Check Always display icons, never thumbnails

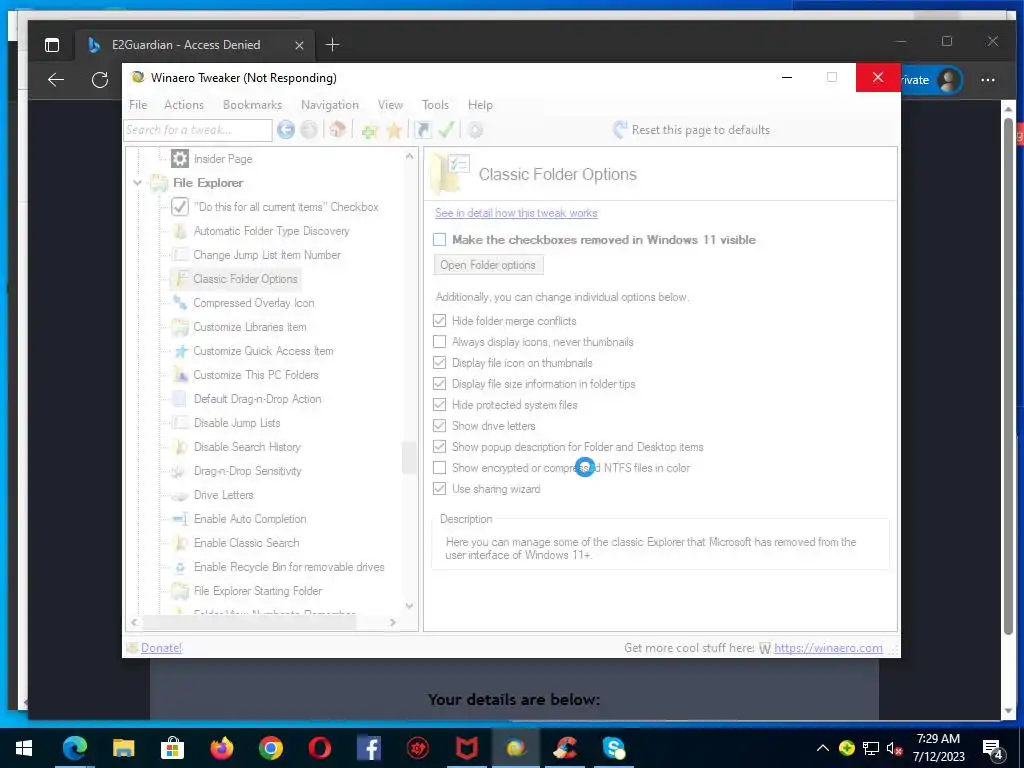pyautogui.click(x=440, y=342)
